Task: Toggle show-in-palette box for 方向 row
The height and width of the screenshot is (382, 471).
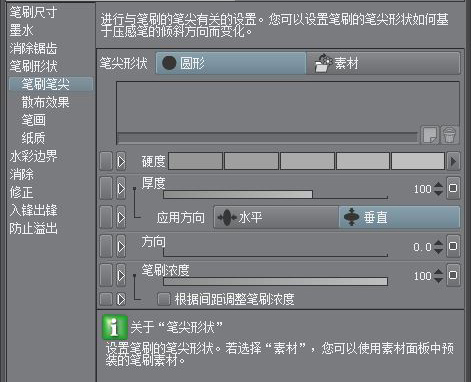Action: coord(106,246)
